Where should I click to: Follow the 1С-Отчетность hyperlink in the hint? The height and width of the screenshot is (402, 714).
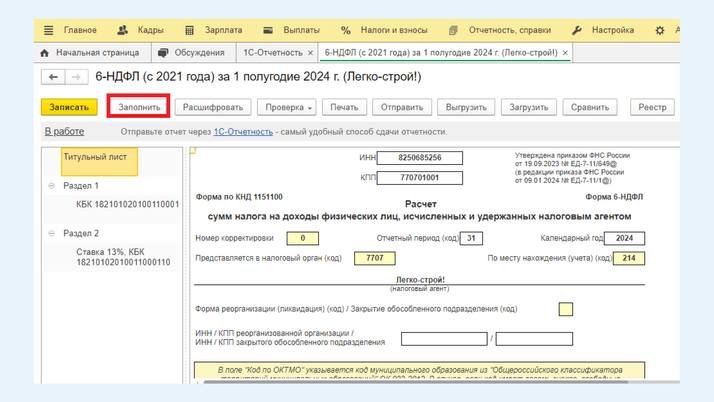point(243,132)
